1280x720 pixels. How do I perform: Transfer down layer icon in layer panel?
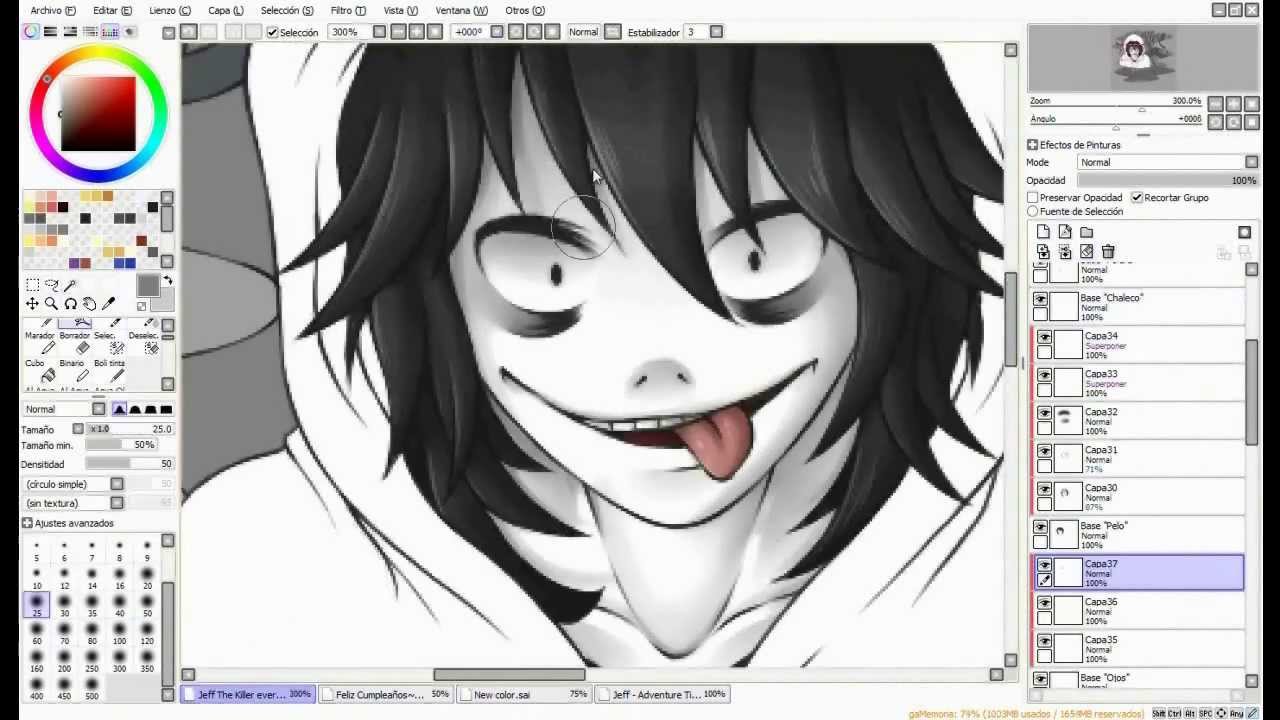1043,251
